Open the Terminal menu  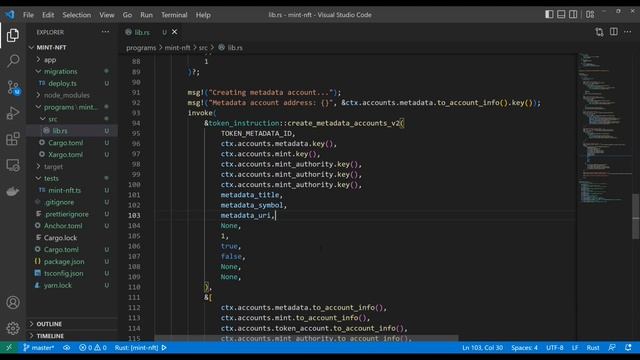click(x=174, y=15)
